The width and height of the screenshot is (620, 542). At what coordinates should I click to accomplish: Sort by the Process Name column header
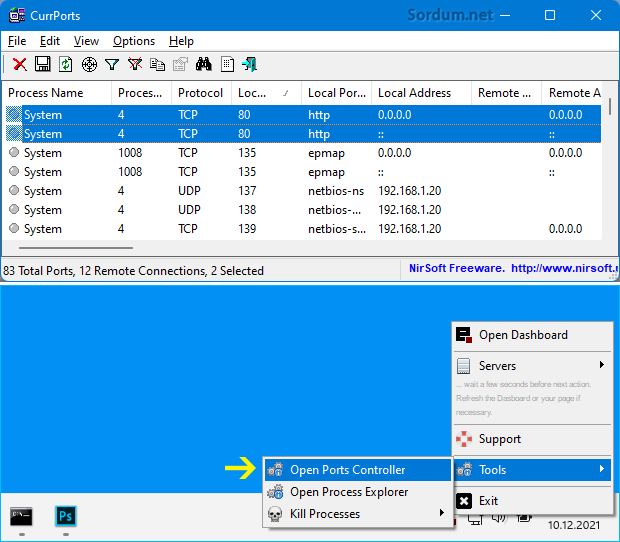(57, 93)
